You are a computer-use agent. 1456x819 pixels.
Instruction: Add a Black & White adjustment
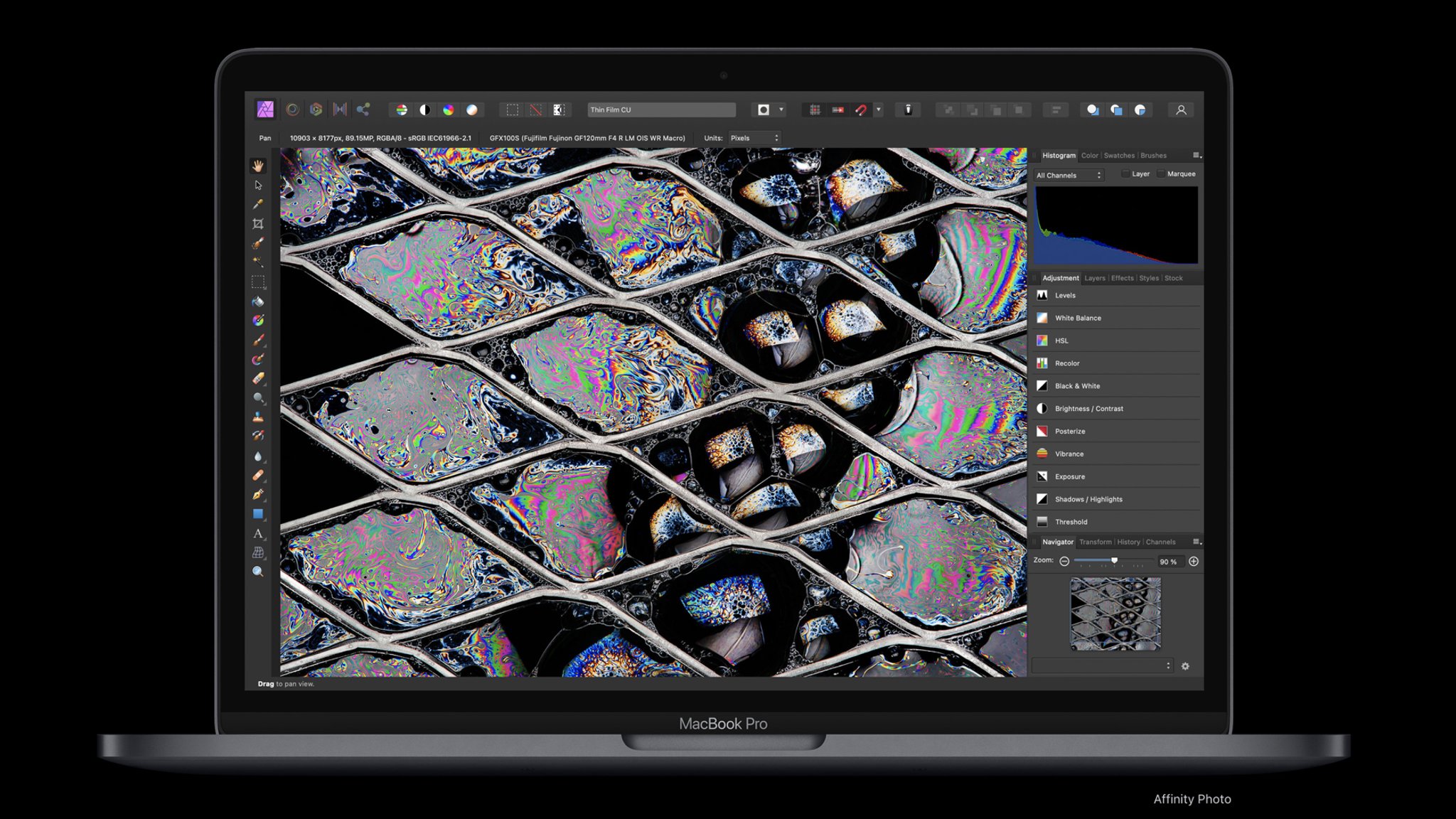point(1077,386)
